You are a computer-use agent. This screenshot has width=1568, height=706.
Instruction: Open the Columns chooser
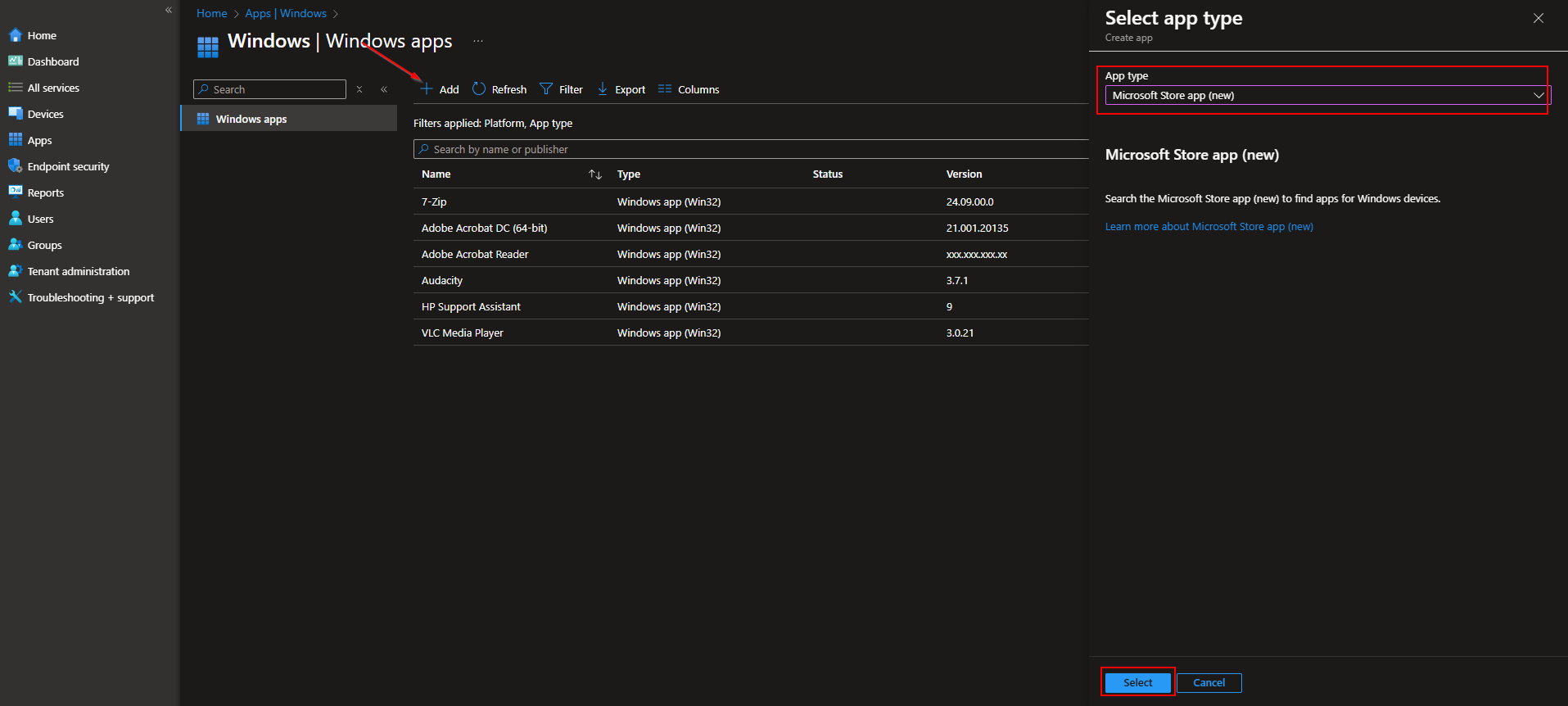point(689,89)
